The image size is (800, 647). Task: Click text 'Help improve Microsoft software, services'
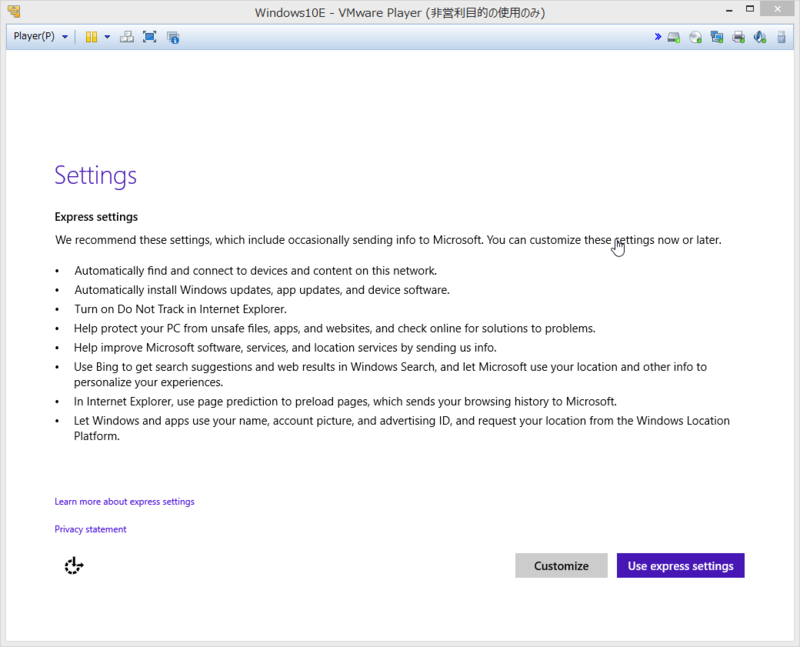pyautogui.click(x=285, y=347)
